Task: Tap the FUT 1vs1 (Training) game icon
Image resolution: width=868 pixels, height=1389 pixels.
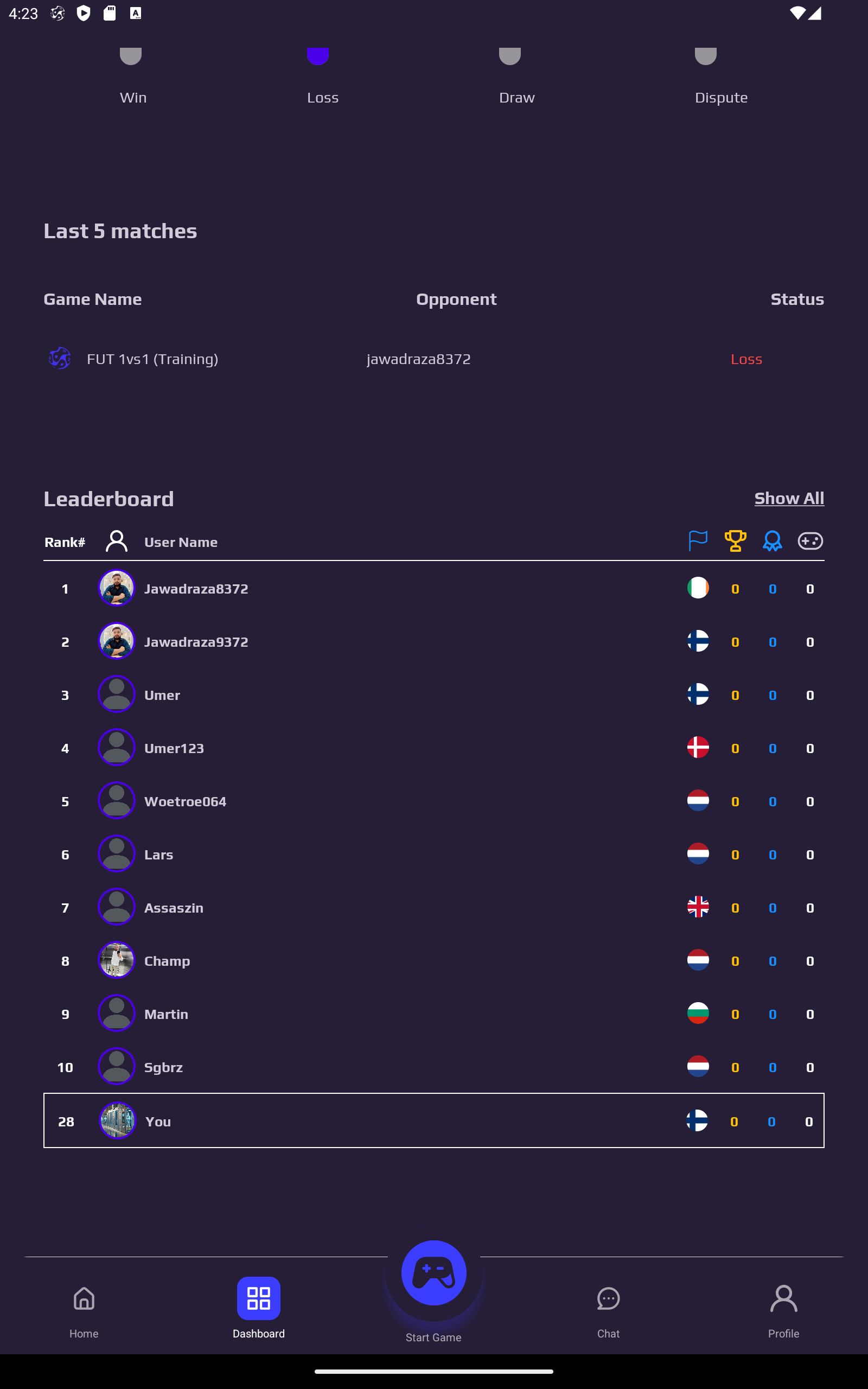Action: click(60, 359)
